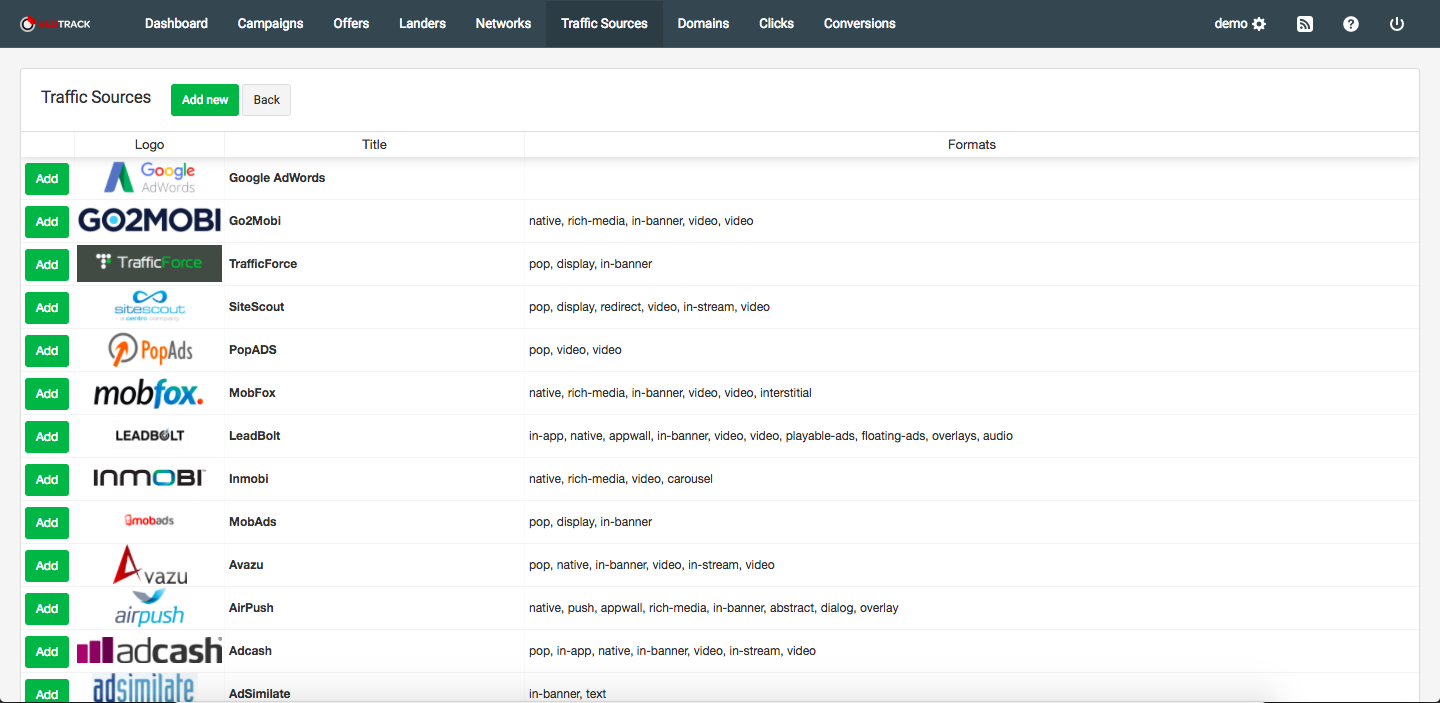
Task: Select the PopAds logo
Action: [150, 350]
